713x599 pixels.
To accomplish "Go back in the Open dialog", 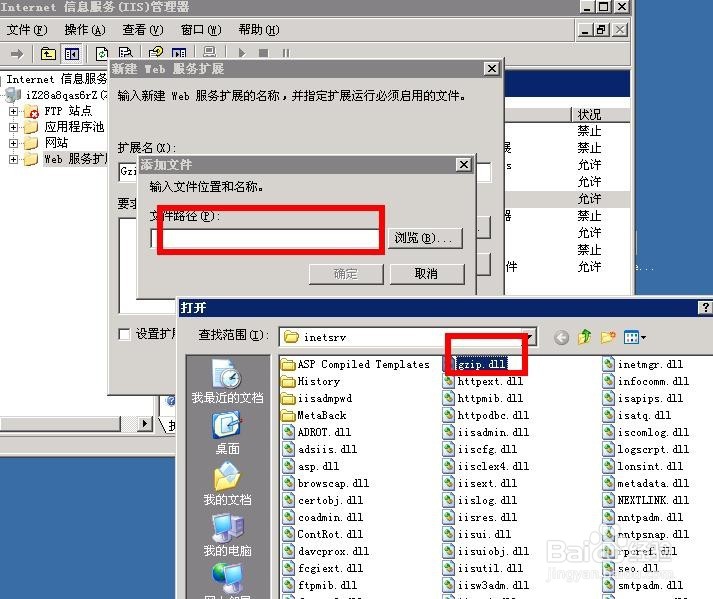I will (x=562, y=337).
